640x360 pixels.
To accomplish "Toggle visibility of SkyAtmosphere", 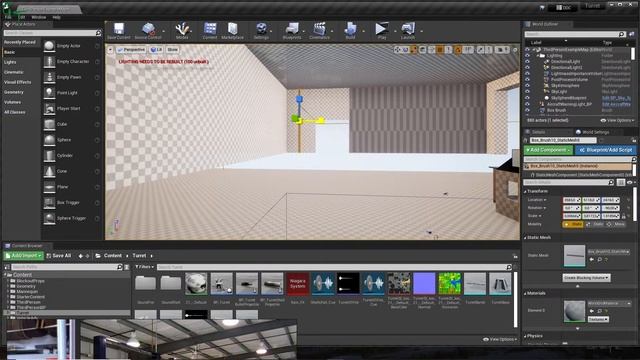I will tap(527, 86).
